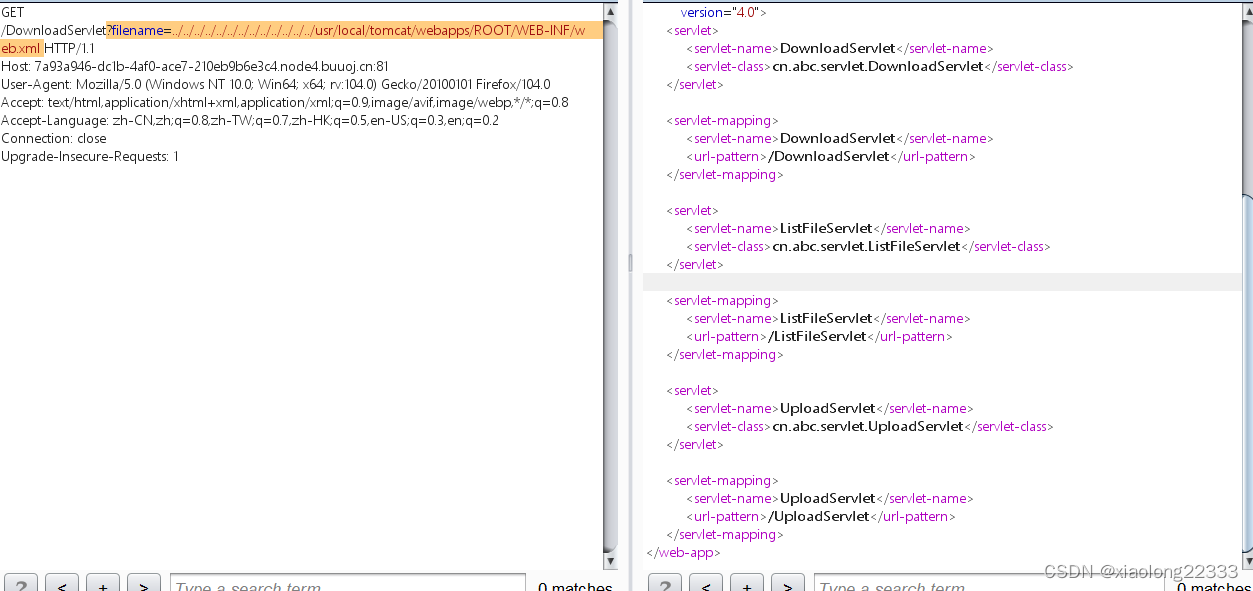Click the plus options button in request pane

click(x=103, y=584)
